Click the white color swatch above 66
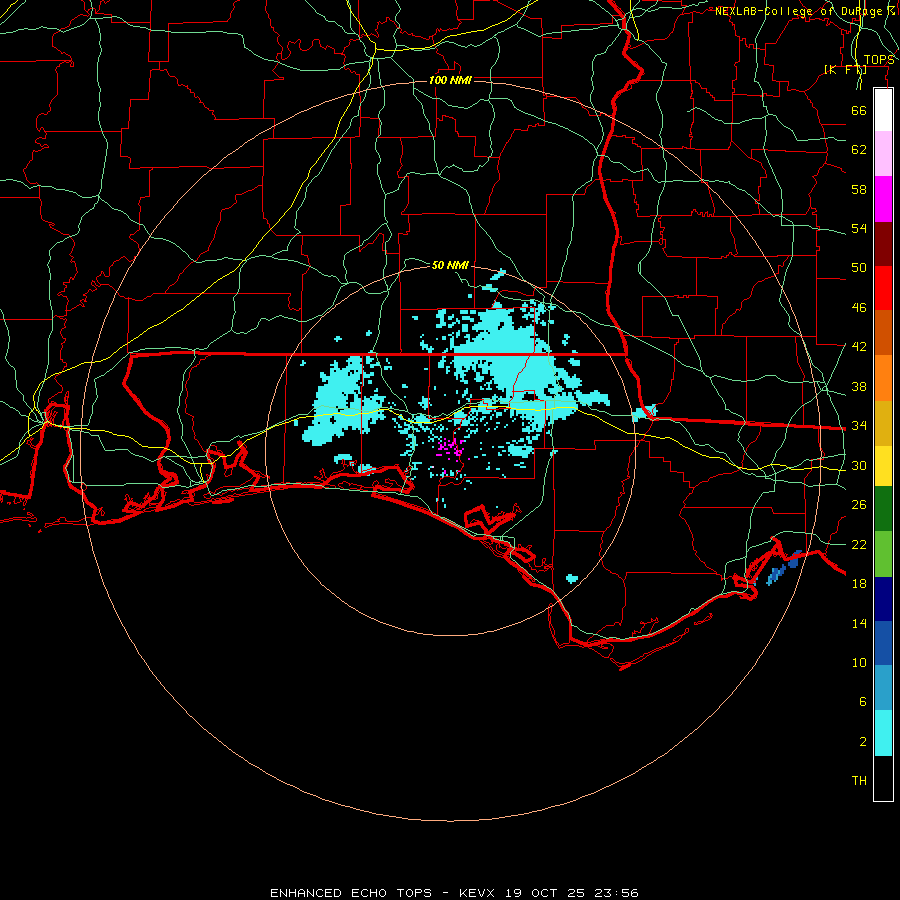The height and width of the screenshot is (900, 900). point(883,110)
